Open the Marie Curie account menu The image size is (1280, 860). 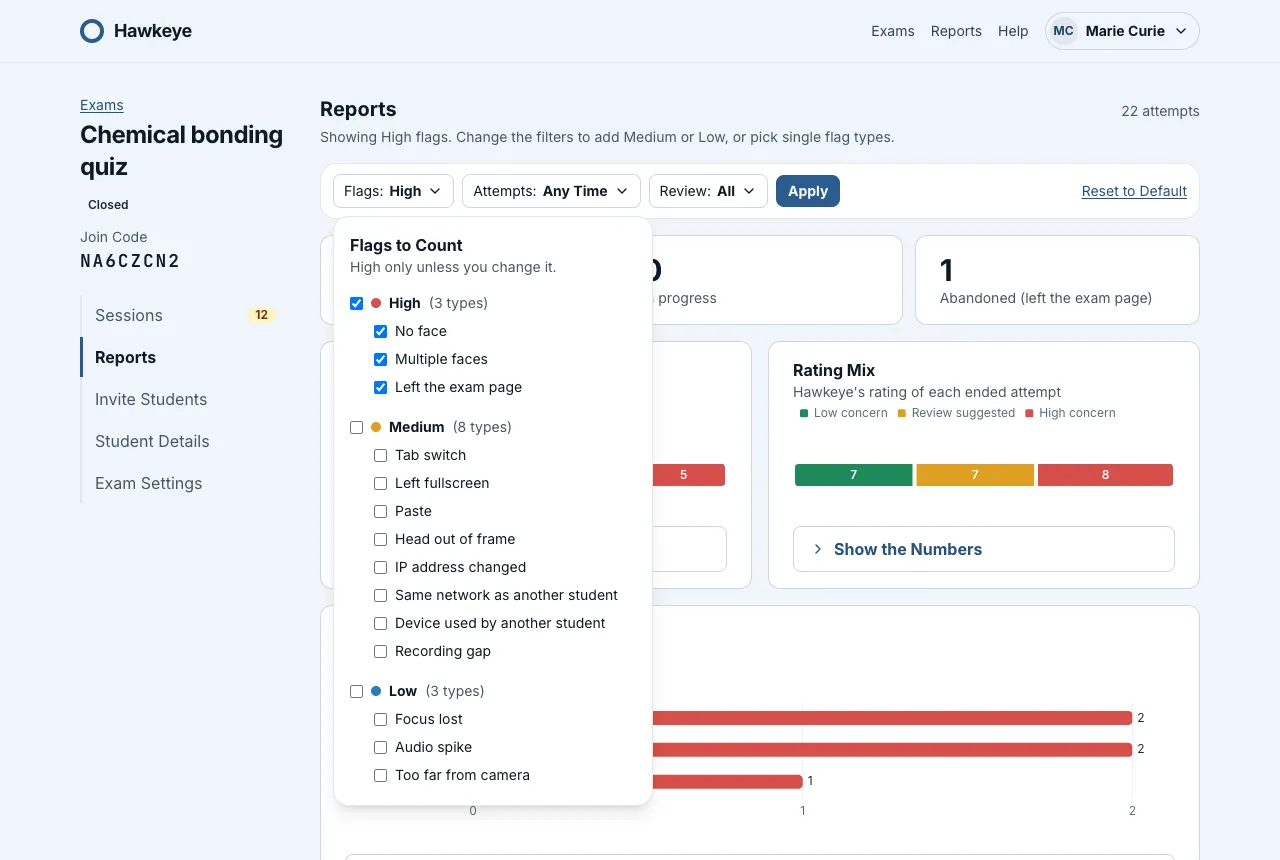click(x=1122, y=31)
